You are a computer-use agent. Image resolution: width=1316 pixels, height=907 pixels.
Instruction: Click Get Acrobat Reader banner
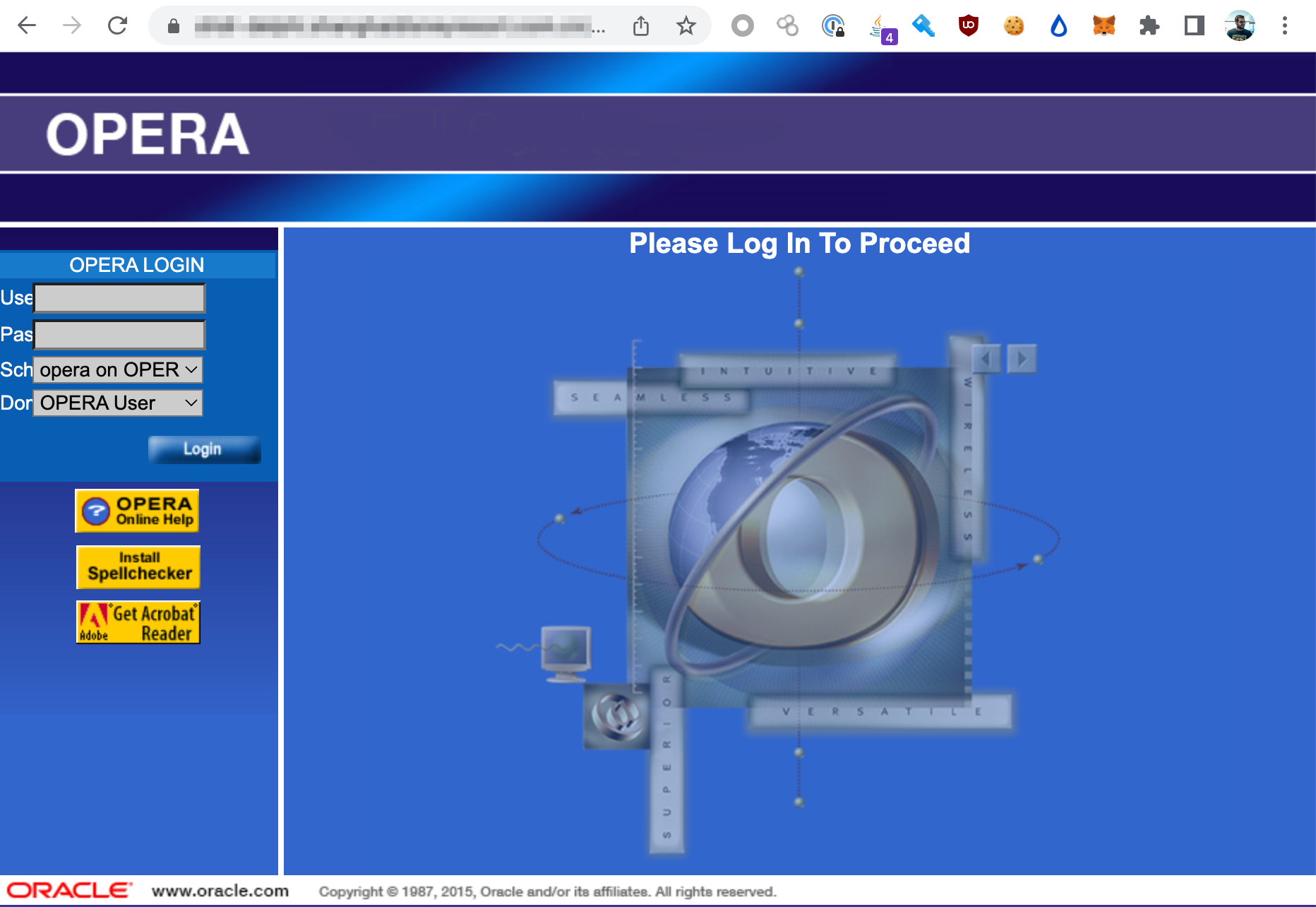[x=138, y=622]
